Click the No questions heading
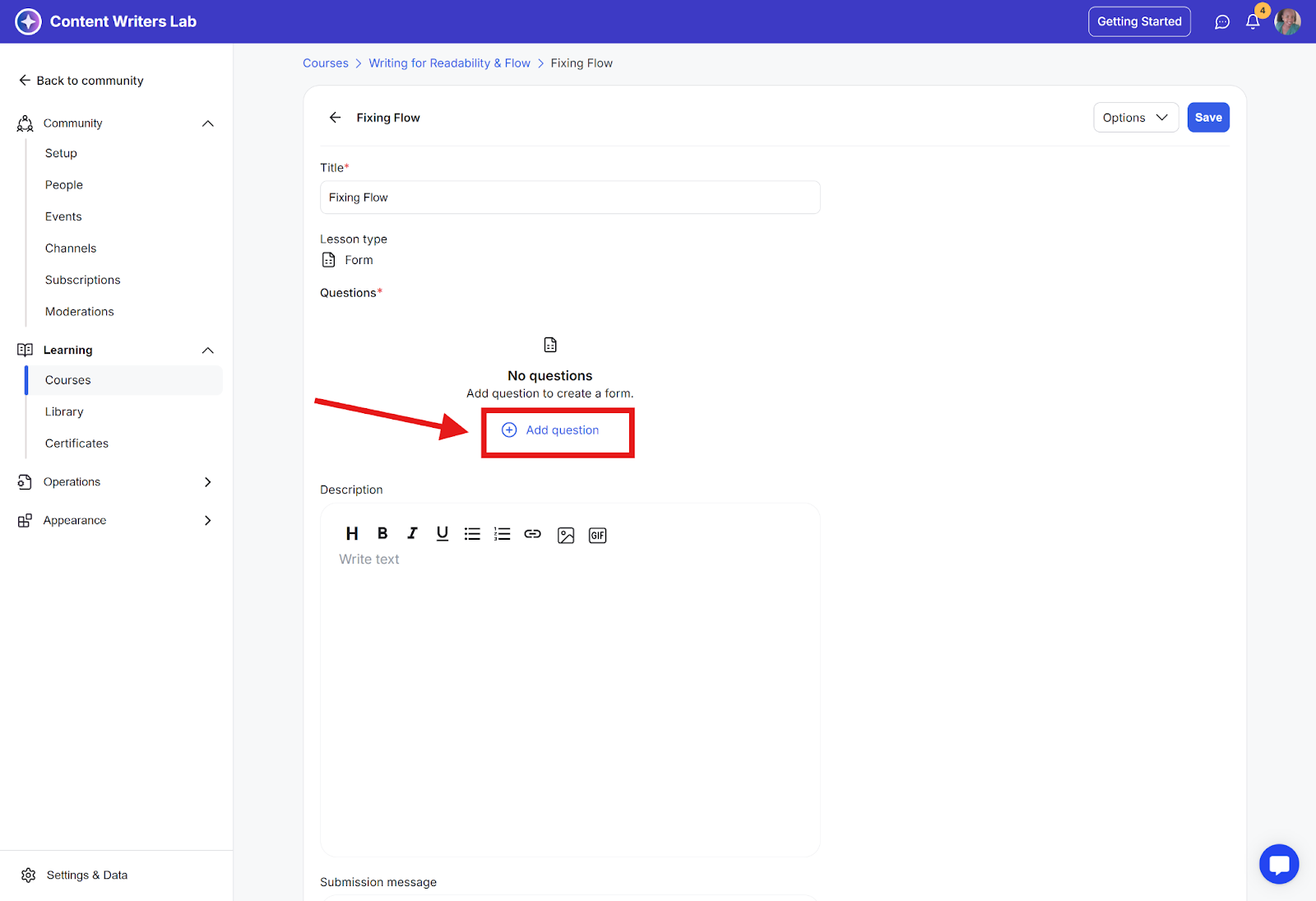This screenshot has width=1316, height=901. (550, 376)
